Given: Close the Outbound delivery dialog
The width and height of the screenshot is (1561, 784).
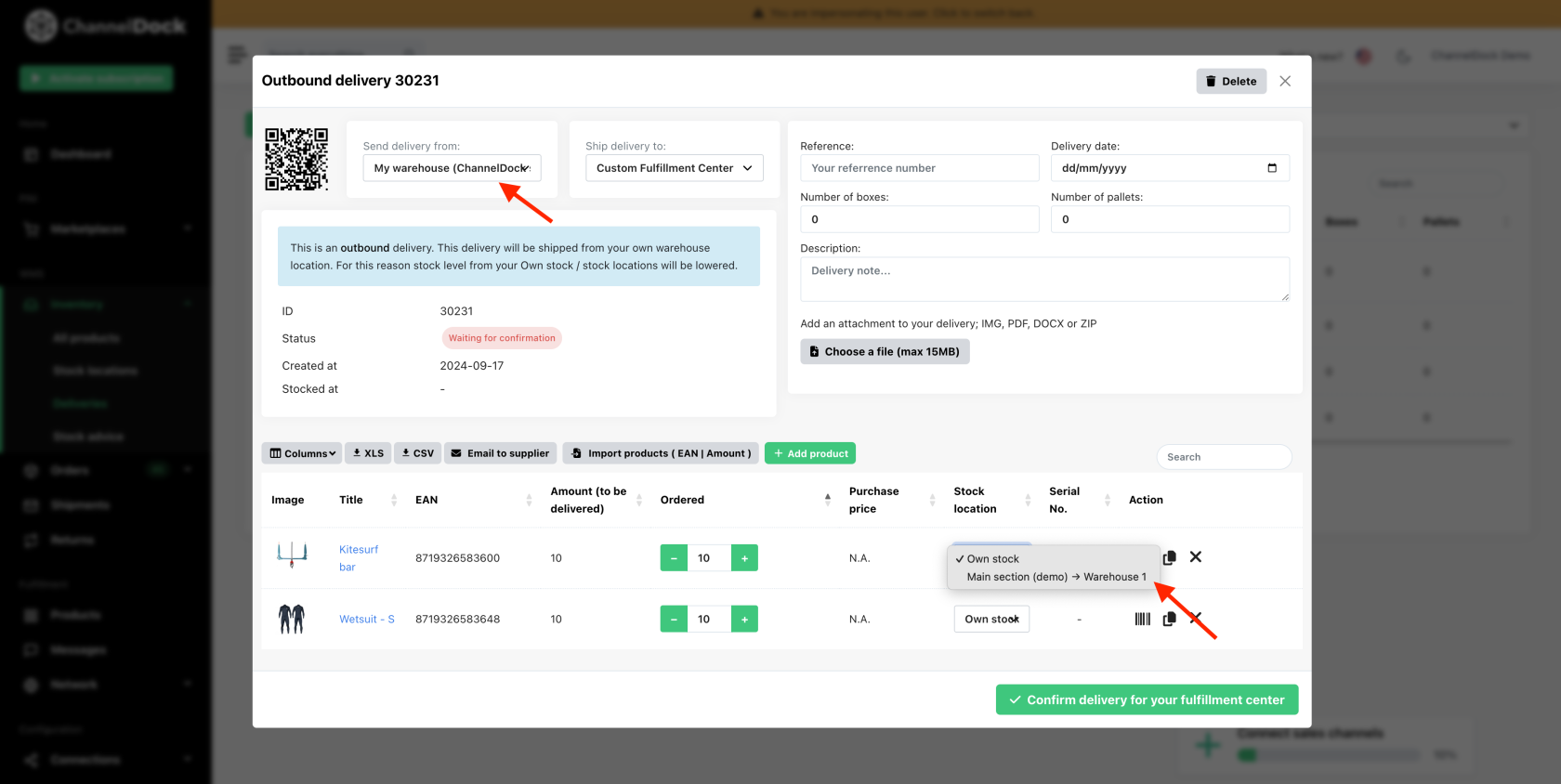Looking at the screenshot, I should point(1285,82).
